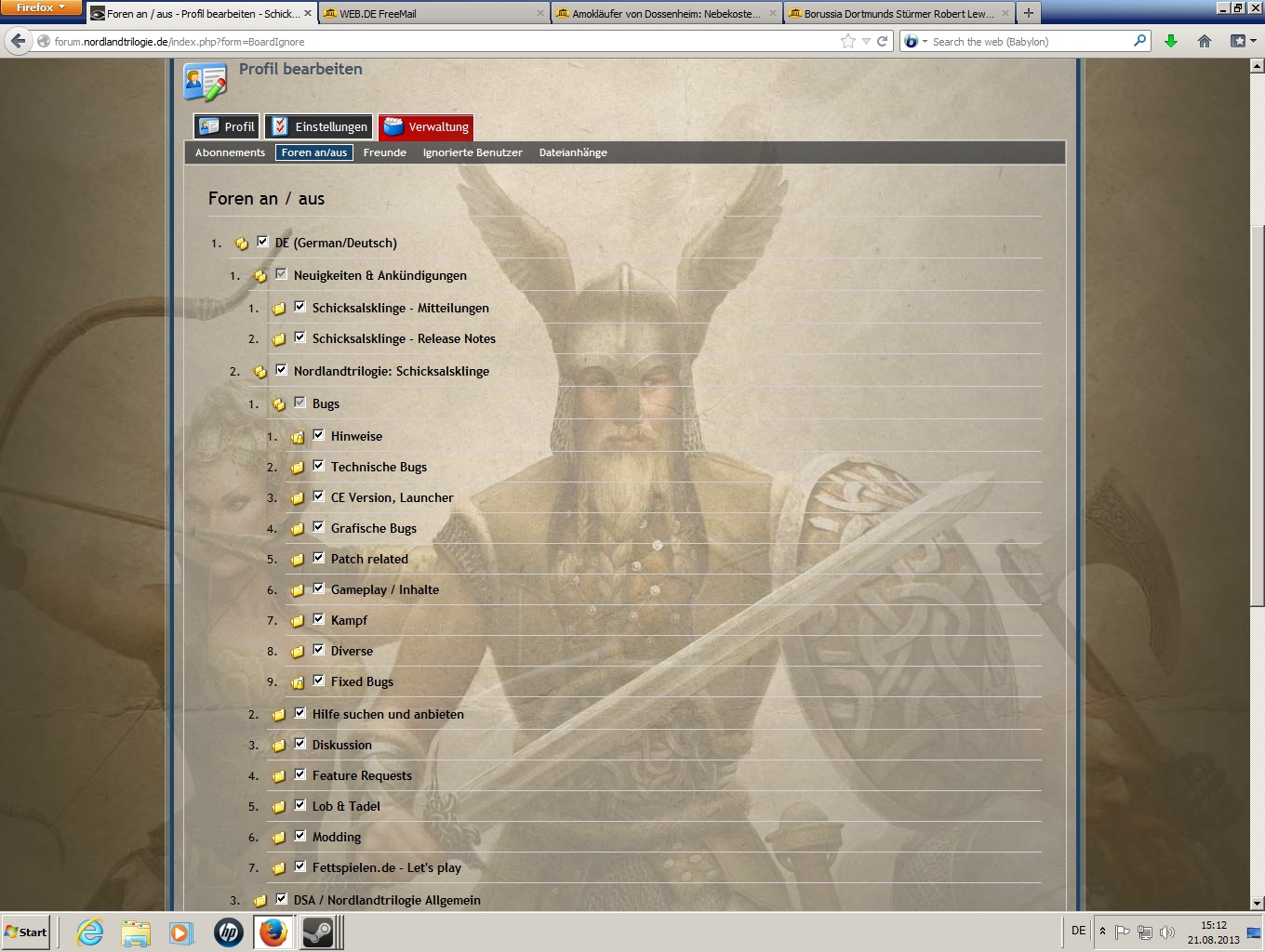Viewport: 1265px width, 952px height.
Task: Launch Internet Explorer from the taskbar
Action: (90, 932)
